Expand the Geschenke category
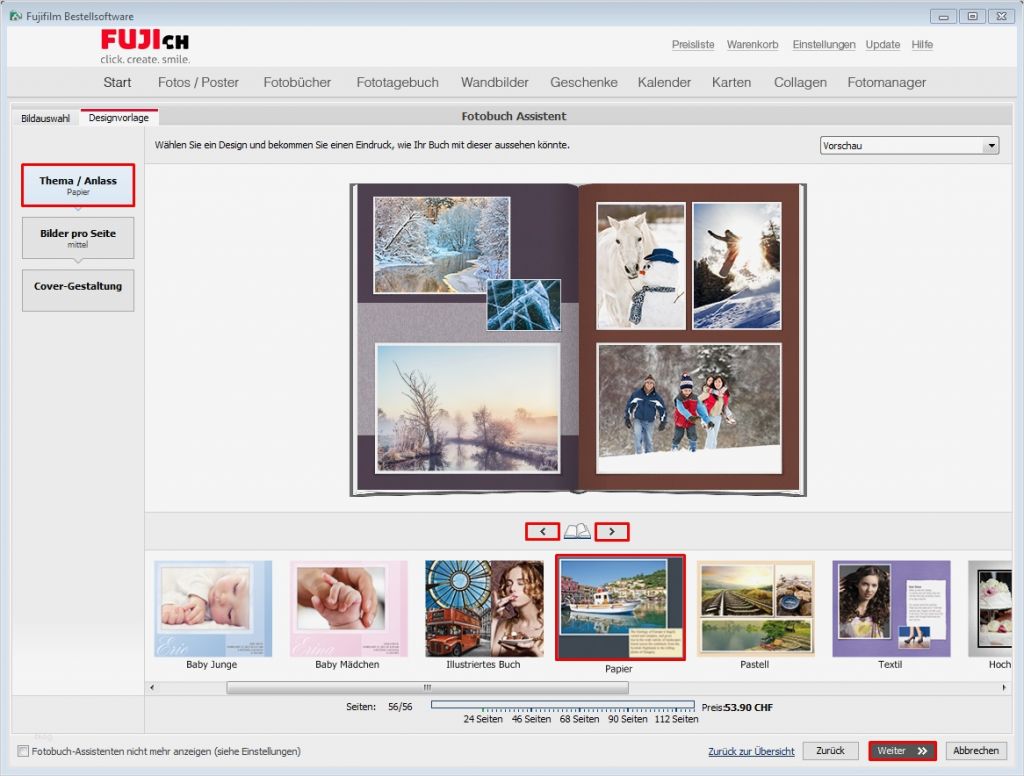This screenshot has height=776, width=1024. pyautogui.click(x=583, y=82)
